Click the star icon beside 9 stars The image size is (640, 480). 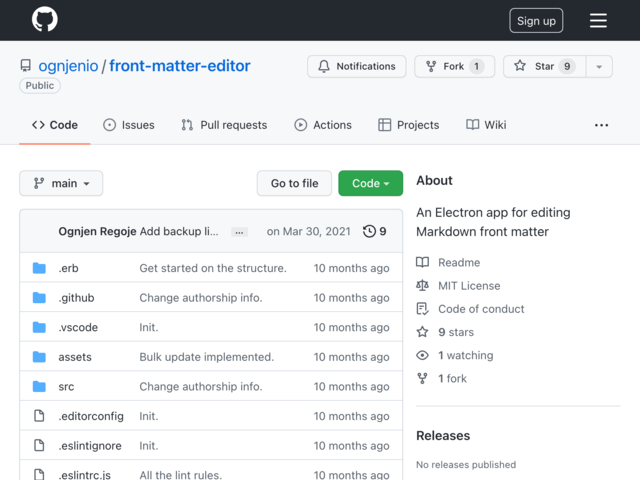click(422, 332)
